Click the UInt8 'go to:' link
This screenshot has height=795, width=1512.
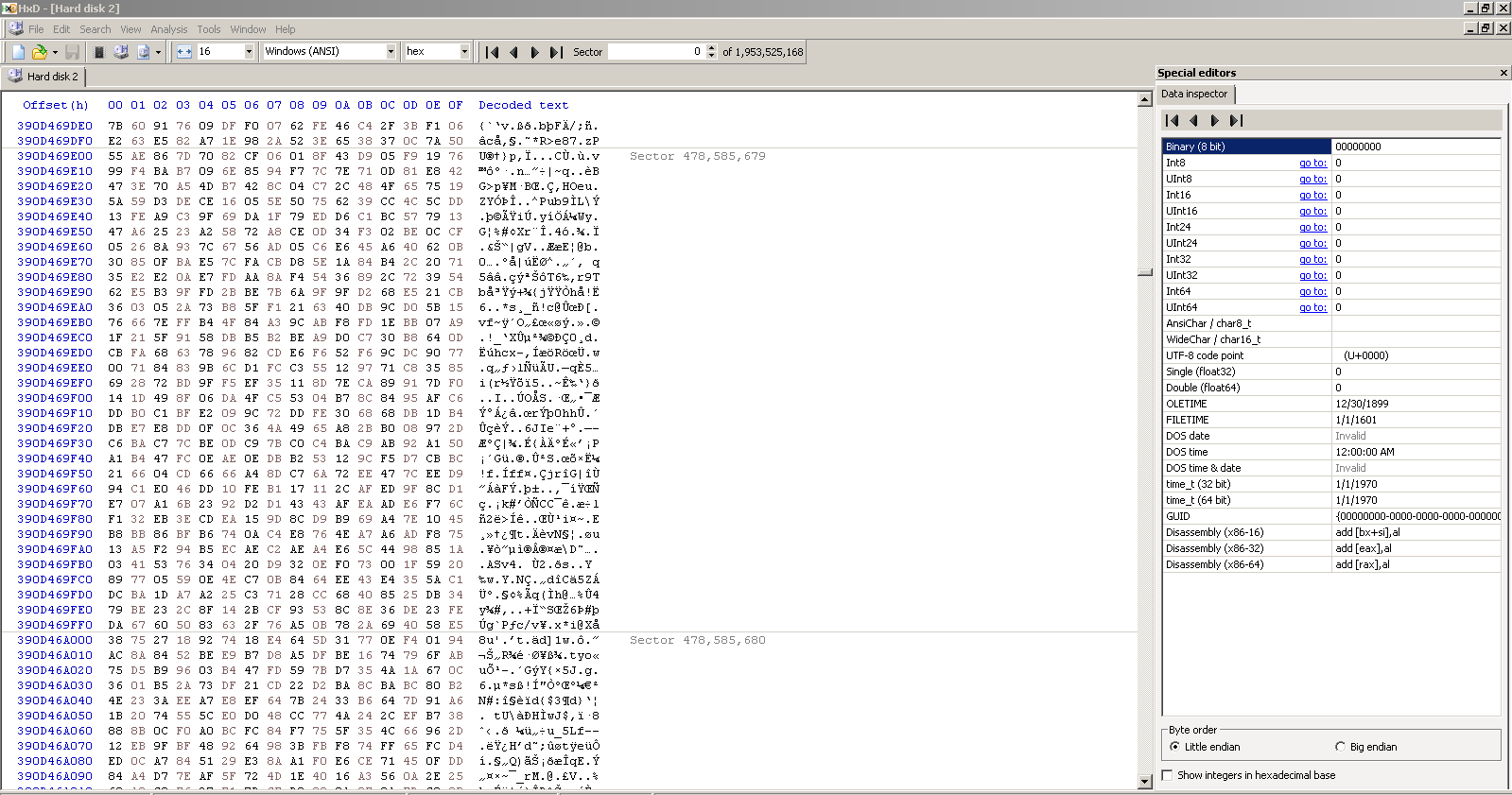(x=1312, y=179)
